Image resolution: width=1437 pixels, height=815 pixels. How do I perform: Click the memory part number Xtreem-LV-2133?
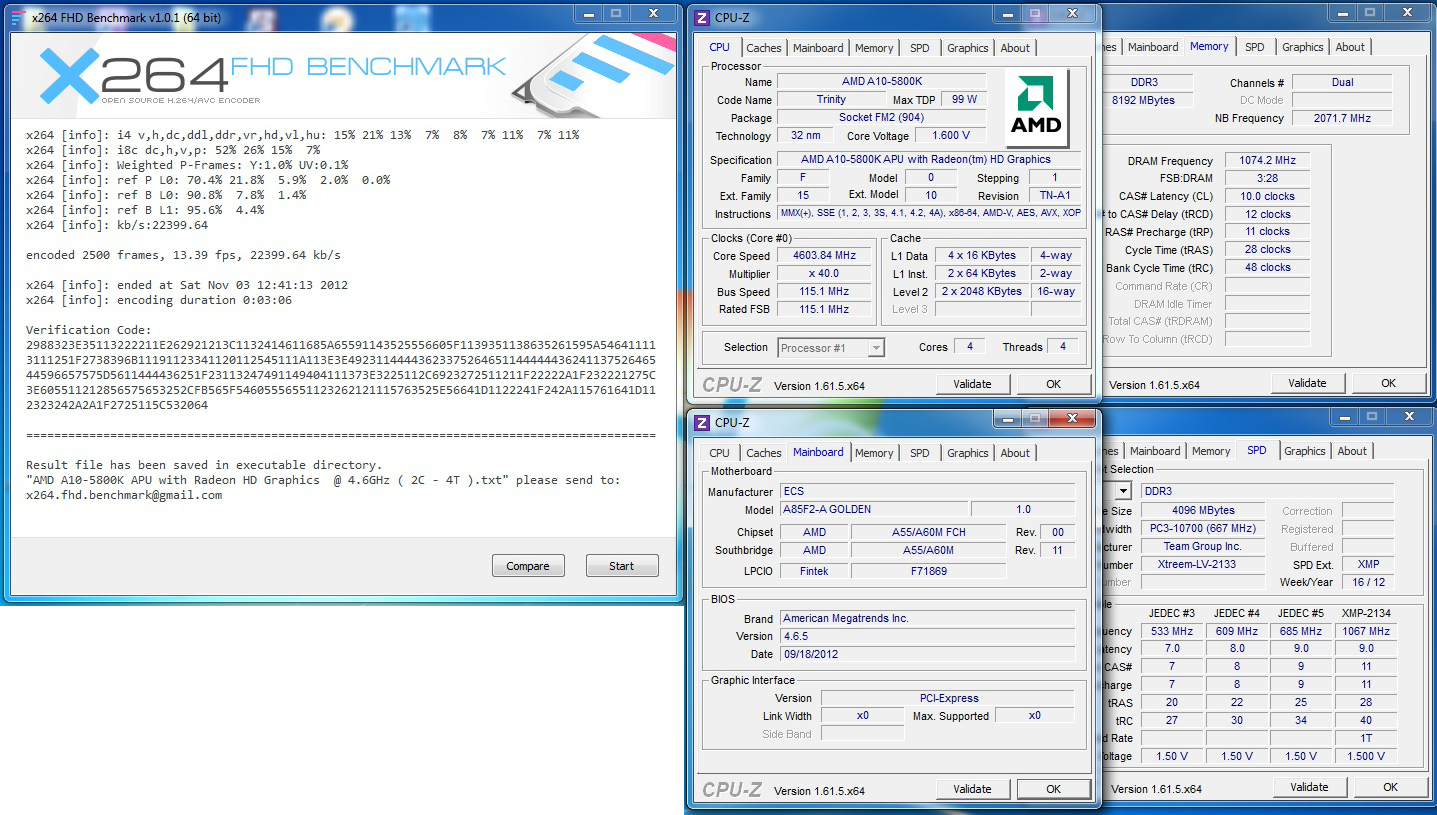(x=1201, y=565)
